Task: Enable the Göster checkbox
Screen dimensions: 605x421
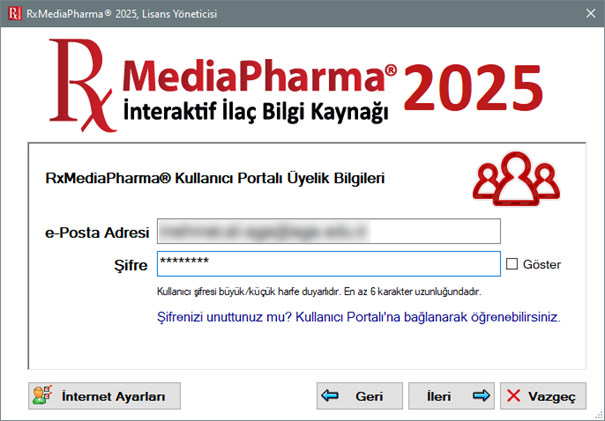Action: [512, 264]
